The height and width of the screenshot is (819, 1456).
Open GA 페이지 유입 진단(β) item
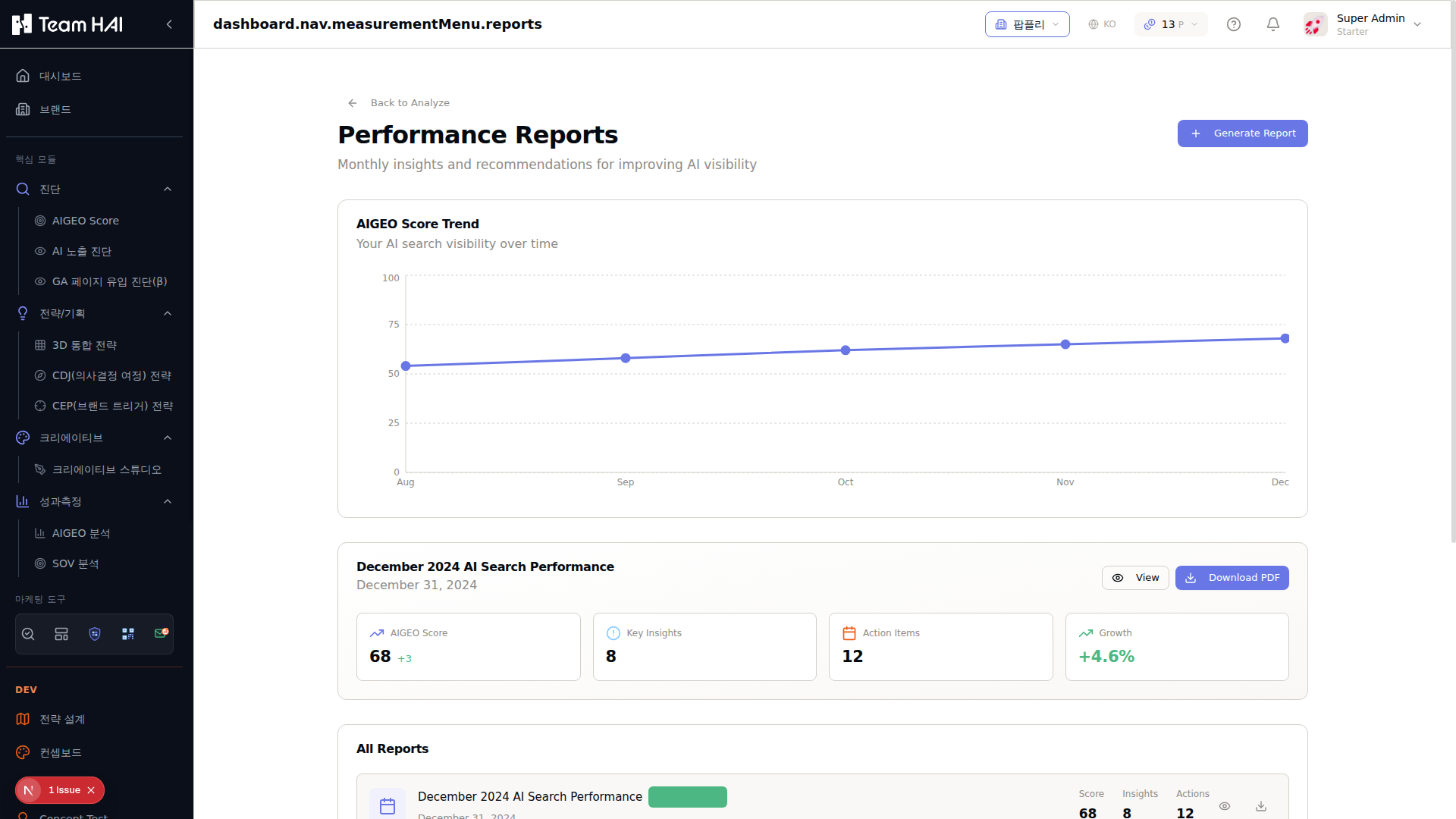[103, 281]
